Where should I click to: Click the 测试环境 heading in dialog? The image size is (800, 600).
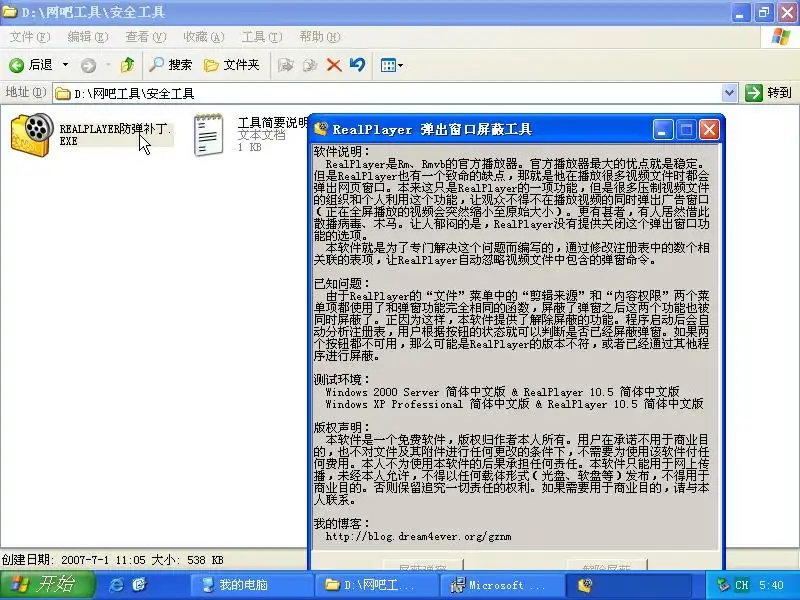[341, 380]
